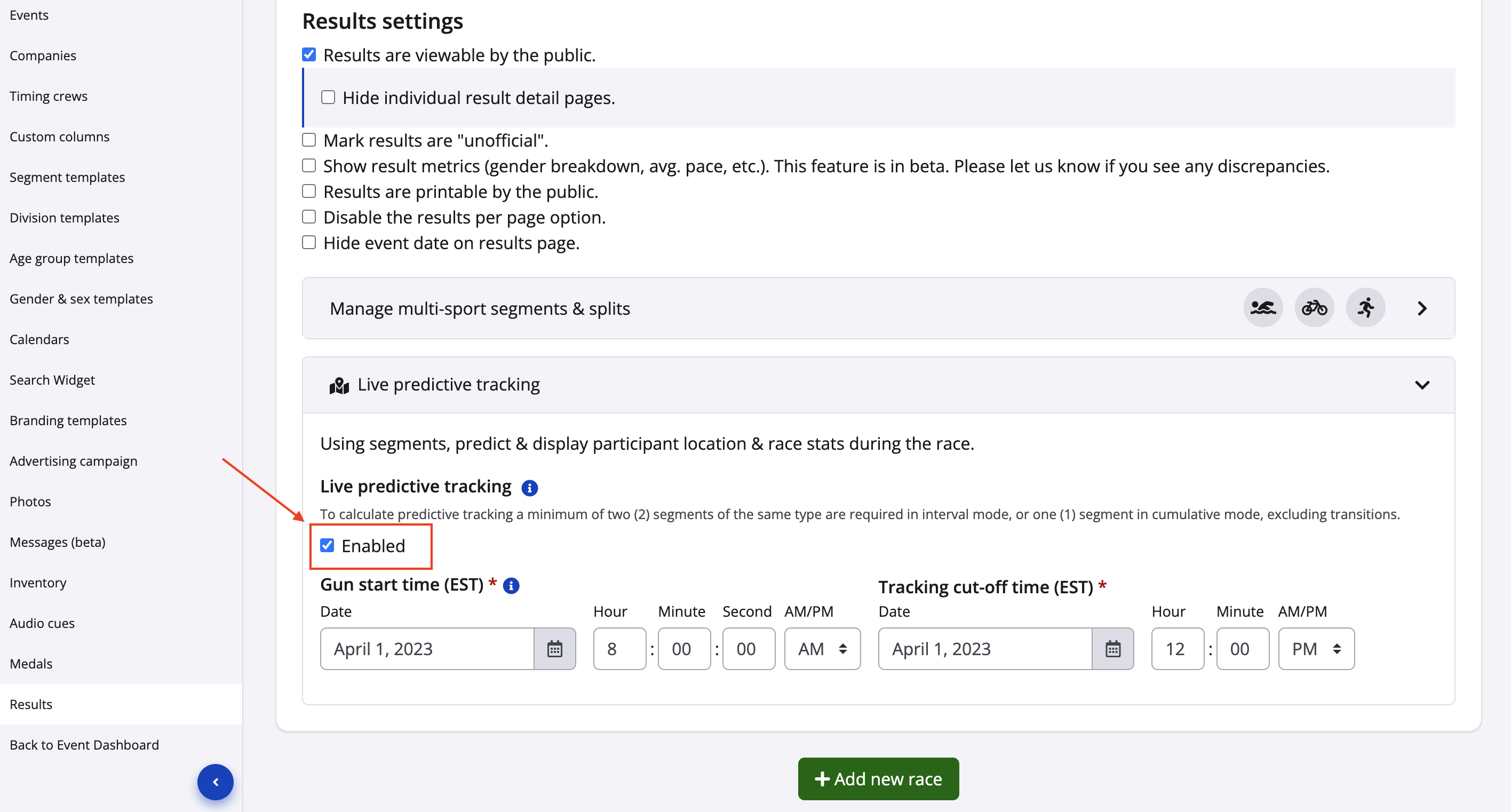Click the cycling bike segment icon
The width and height of the screenshot is (1511, 812).
1314,308
